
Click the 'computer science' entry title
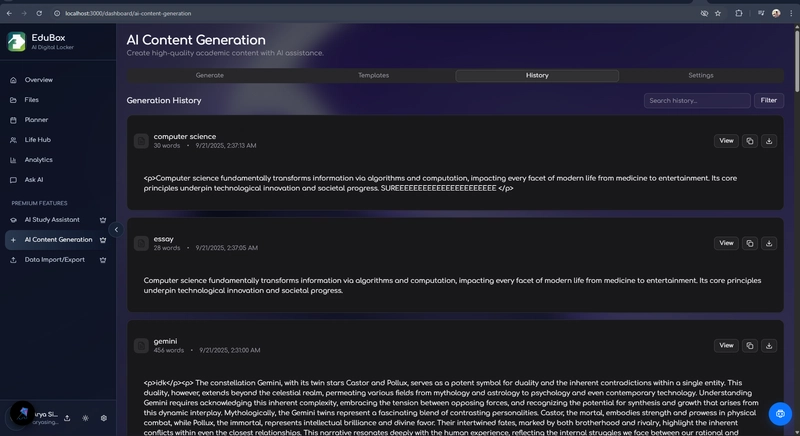click(x=185, y=137)
